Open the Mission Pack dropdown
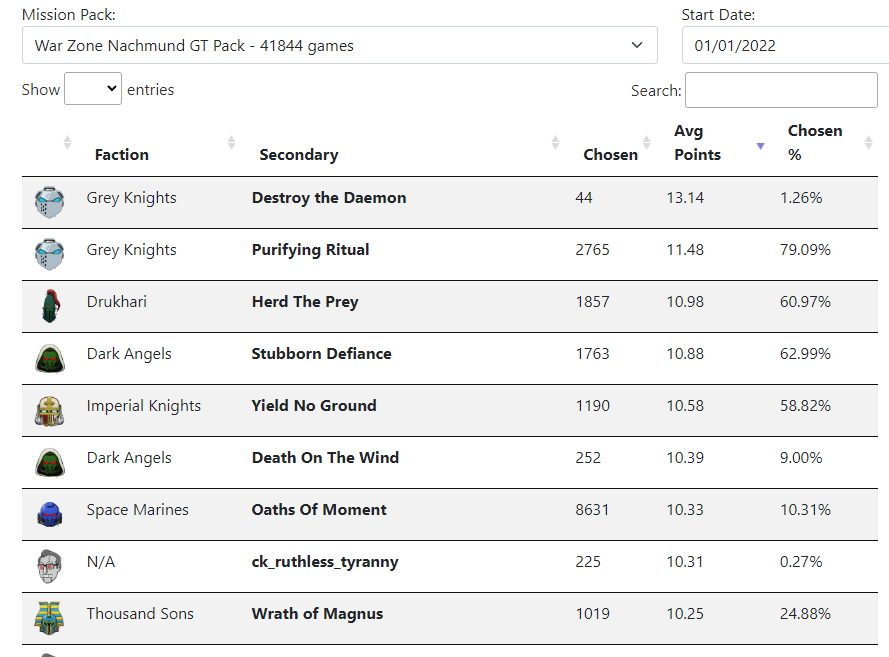 click(x=339, y=45)
